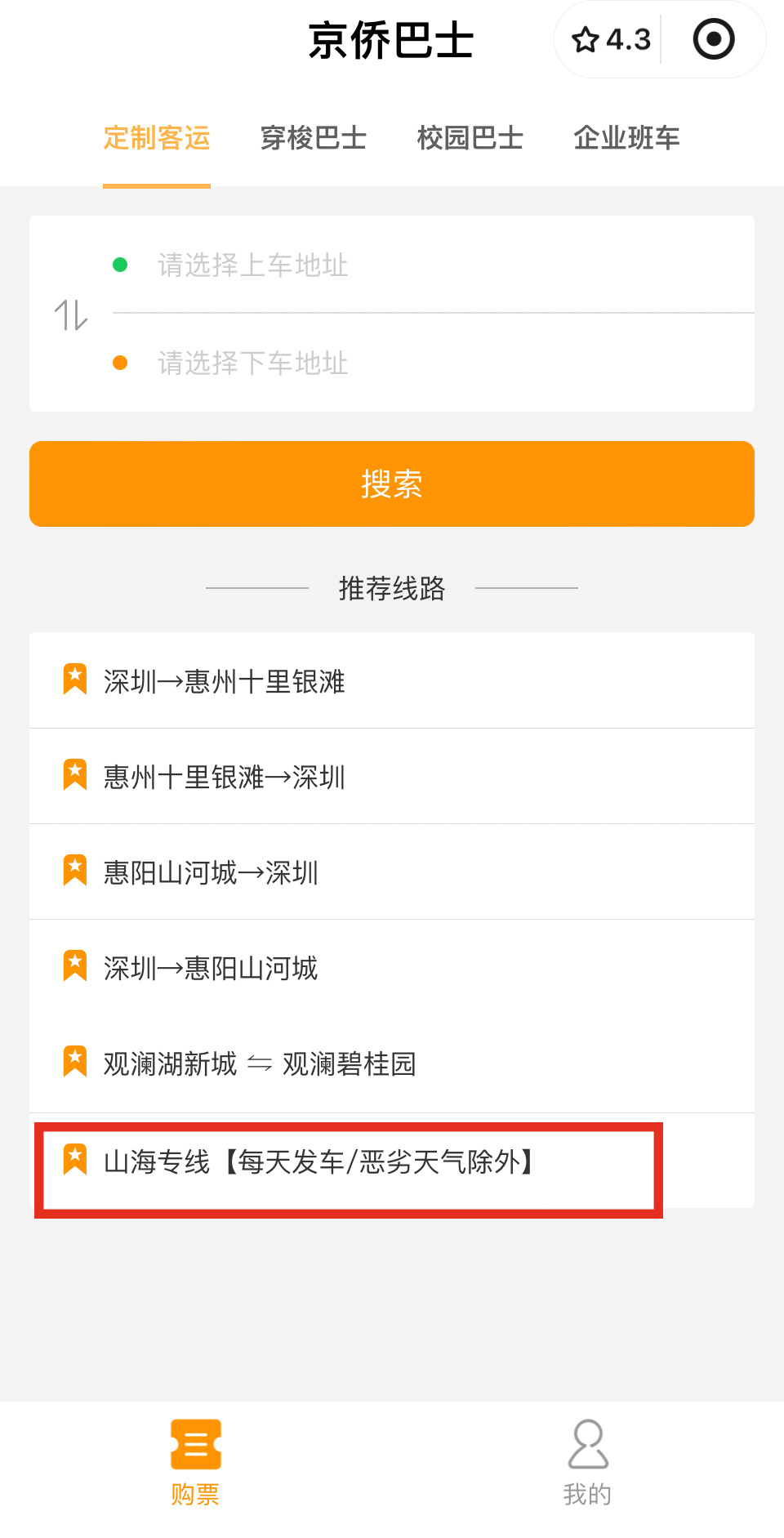The width and height of the screenshot is (784, 1538).
Task: Tap the swap addresses arrows icon
Action: click(71, 314)
